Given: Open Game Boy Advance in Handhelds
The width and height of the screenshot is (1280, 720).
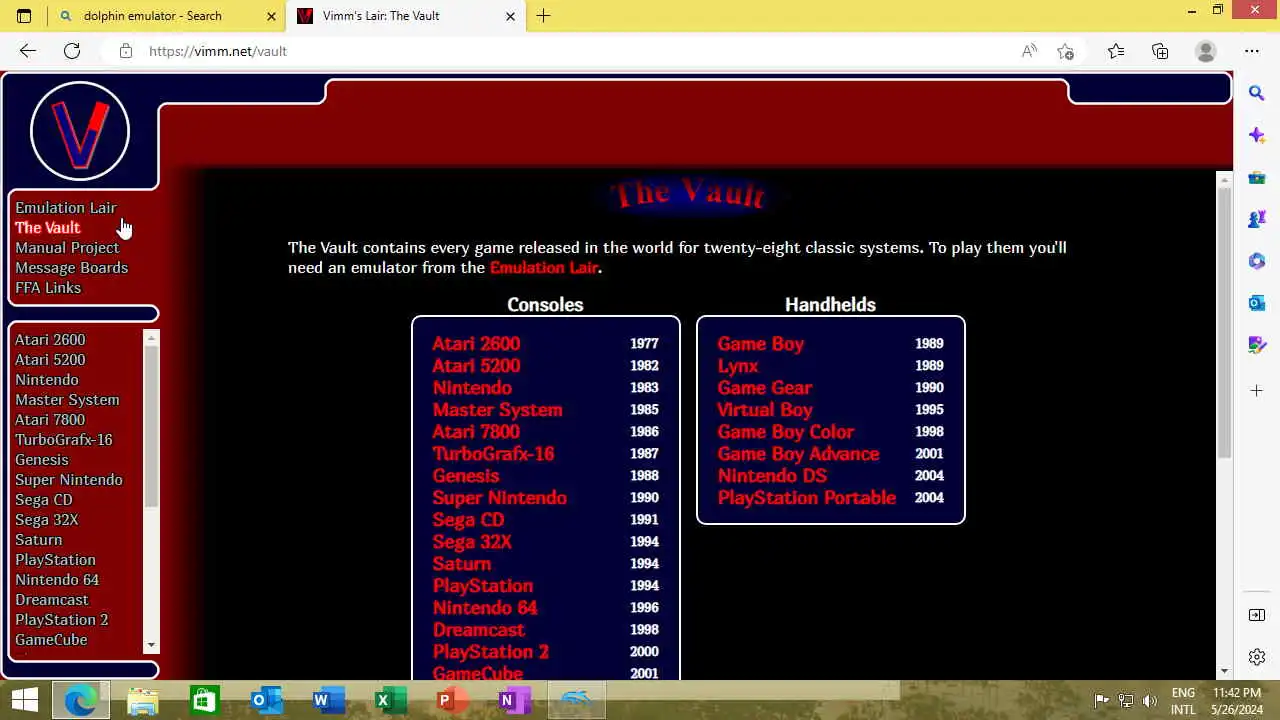Looking at the screenshot, I should 798,453.
